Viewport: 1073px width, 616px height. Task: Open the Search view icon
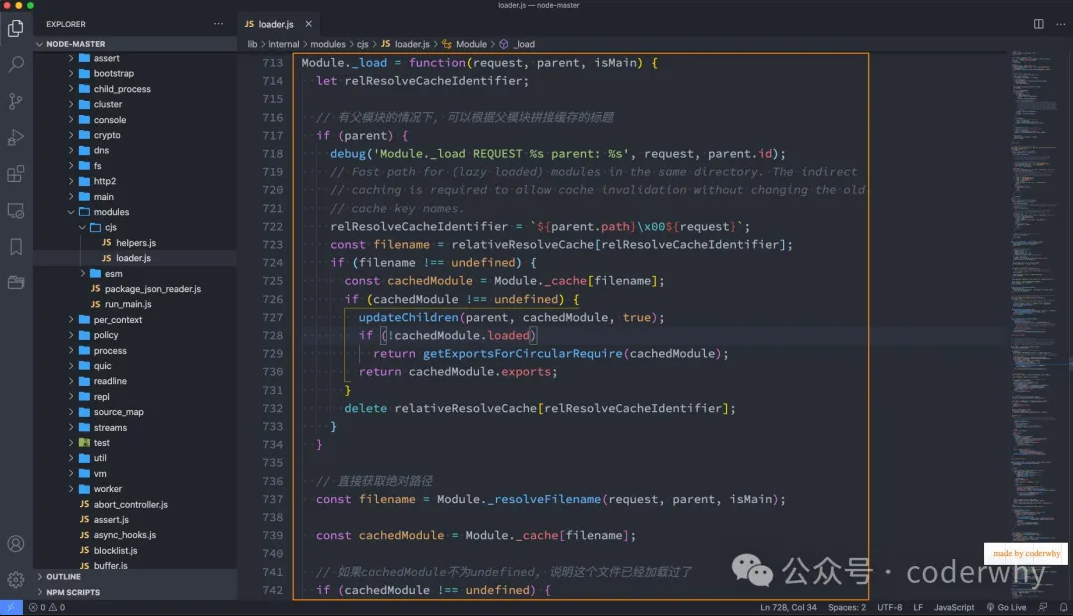(16, 64)
